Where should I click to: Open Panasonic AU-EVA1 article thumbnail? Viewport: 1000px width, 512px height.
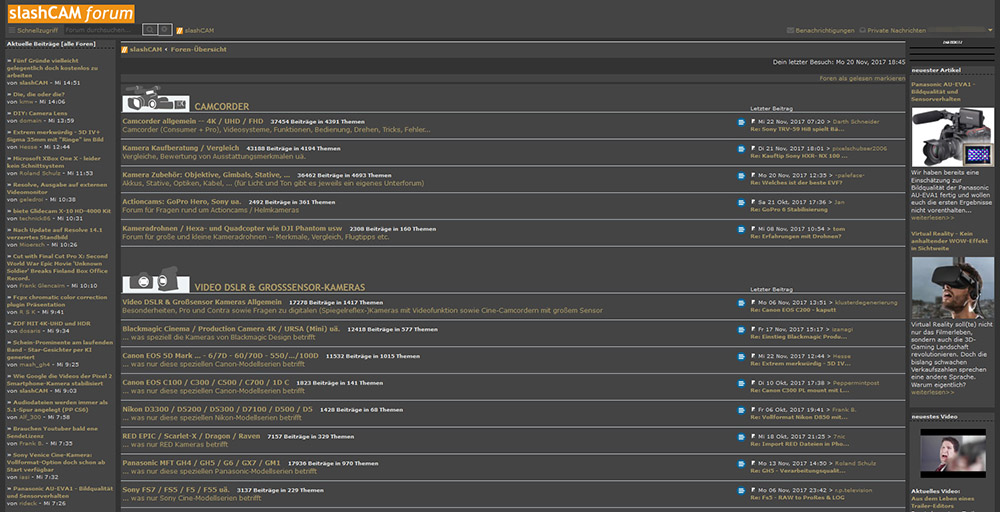pyautogui.click(x=952, y=136)
